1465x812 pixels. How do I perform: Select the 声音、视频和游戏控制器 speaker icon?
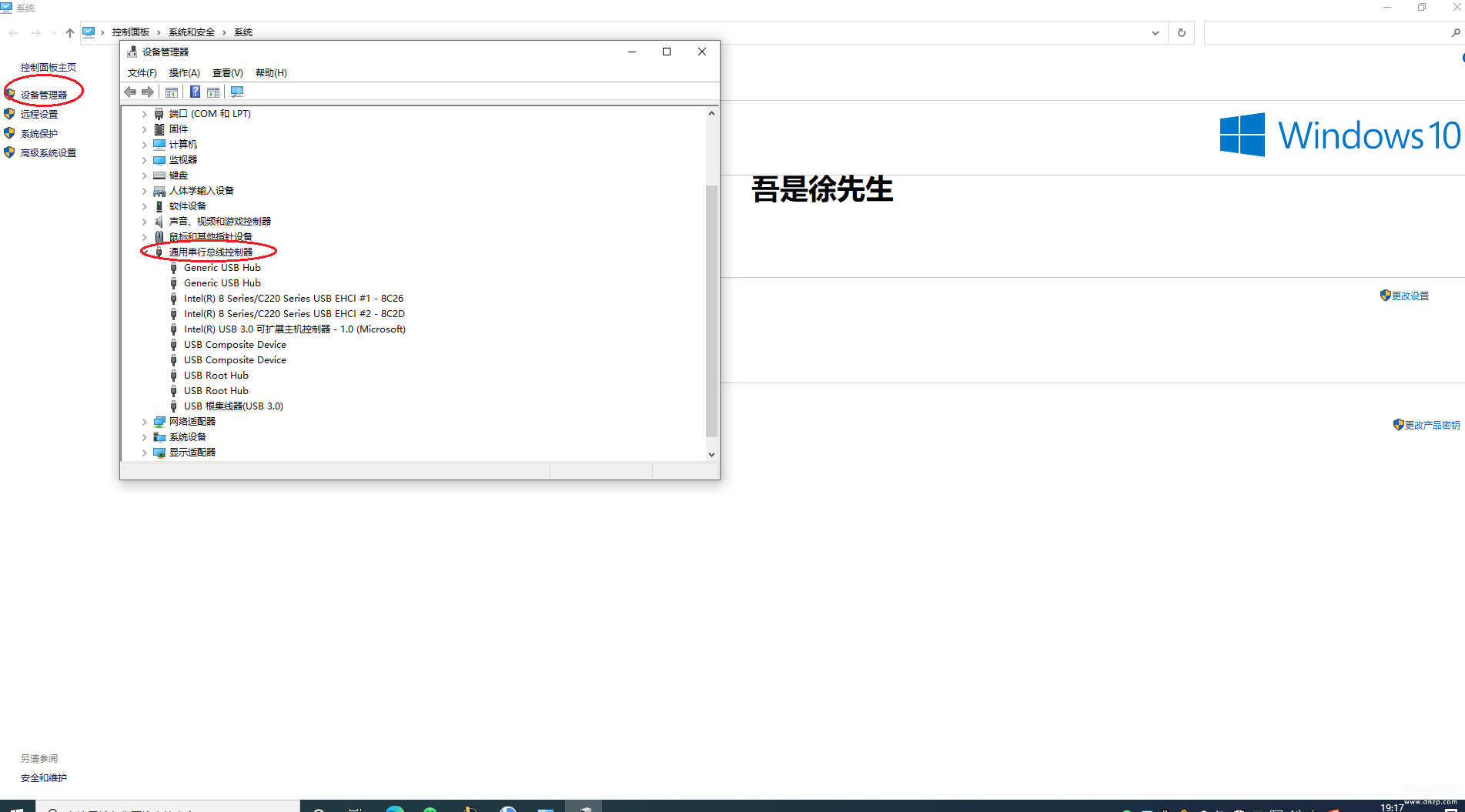tap(159, 222)
